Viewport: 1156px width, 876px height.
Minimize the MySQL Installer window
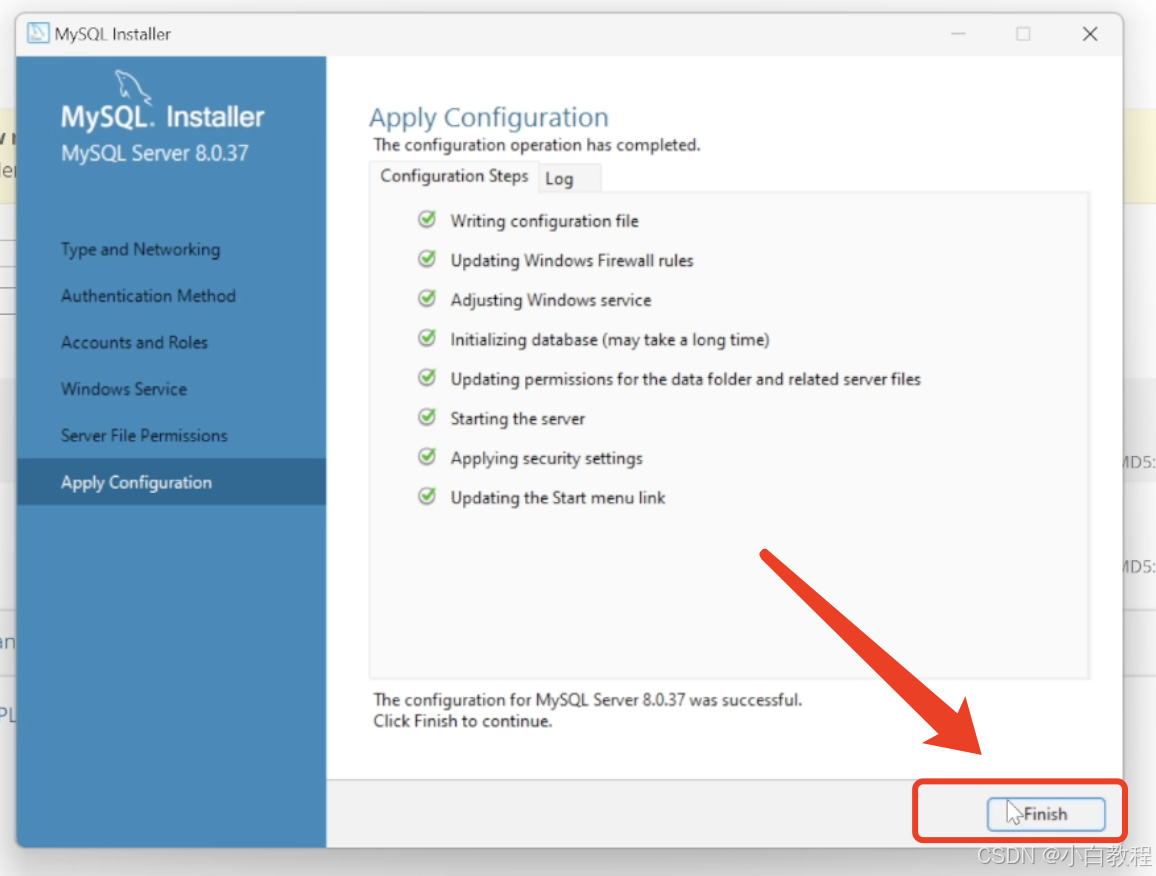(x=958, y=34)
